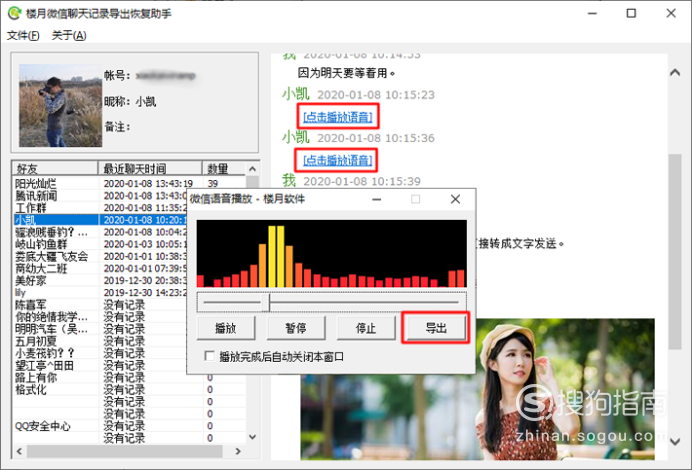Image resolution: width=692 pixels, height=470 pixels.
Task: Select 崂山钓鱼群 in friend list
Action: coord(41,244)
